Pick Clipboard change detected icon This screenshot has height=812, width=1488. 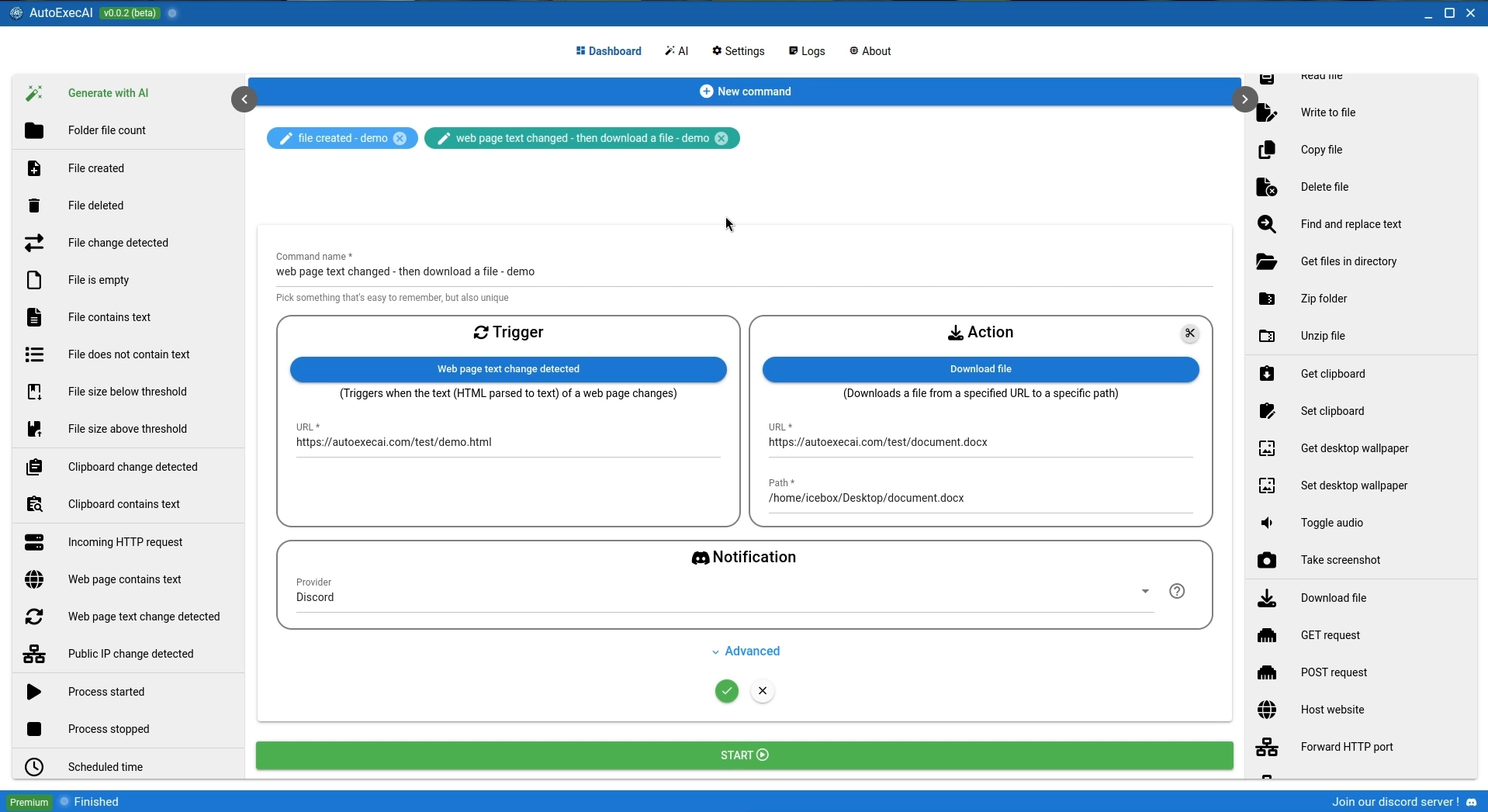34,467
